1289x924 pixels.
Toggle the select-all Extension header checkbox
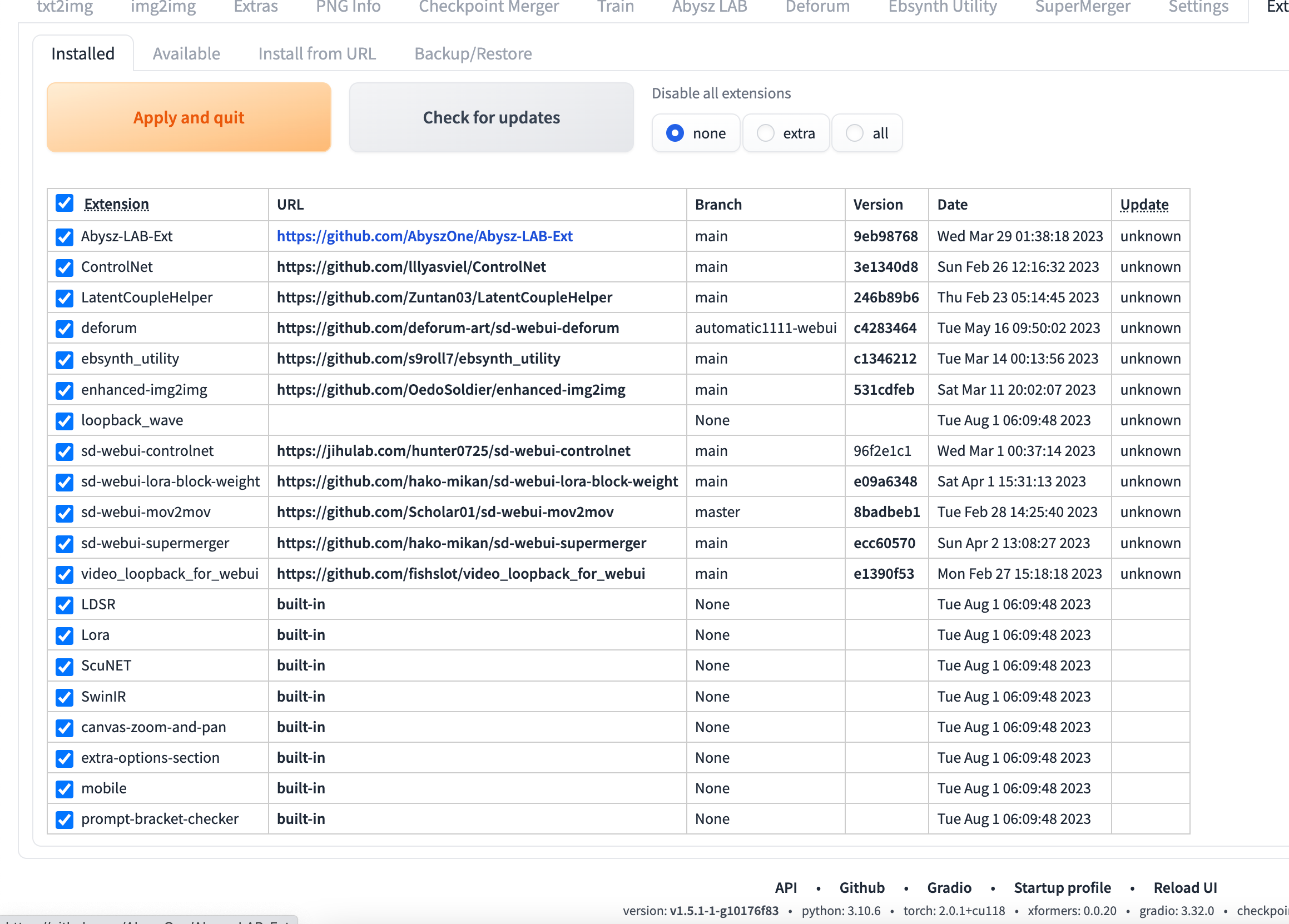click(63, 203)
